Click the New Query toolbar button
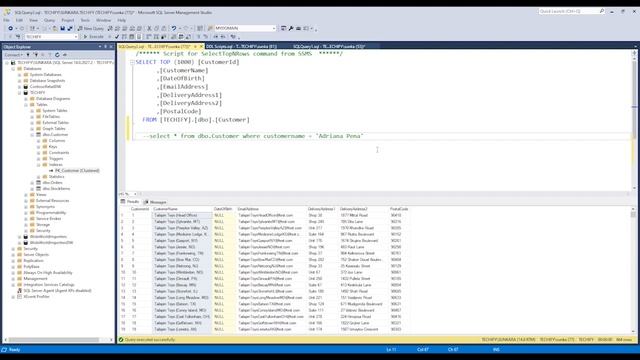Image resolution: width=640 pixels, height=360 pixels. [x=91, y=28]
